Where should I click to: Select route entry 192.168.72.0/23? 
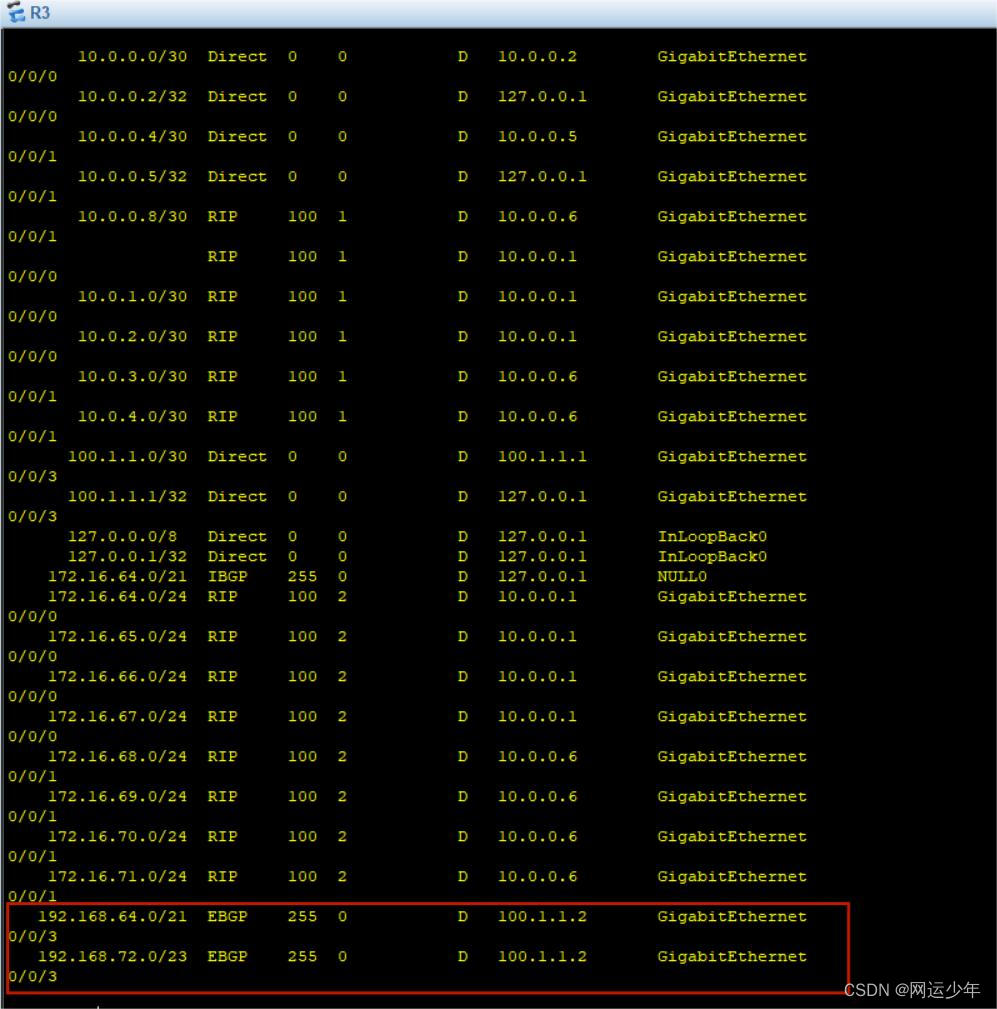click(113, 956)
